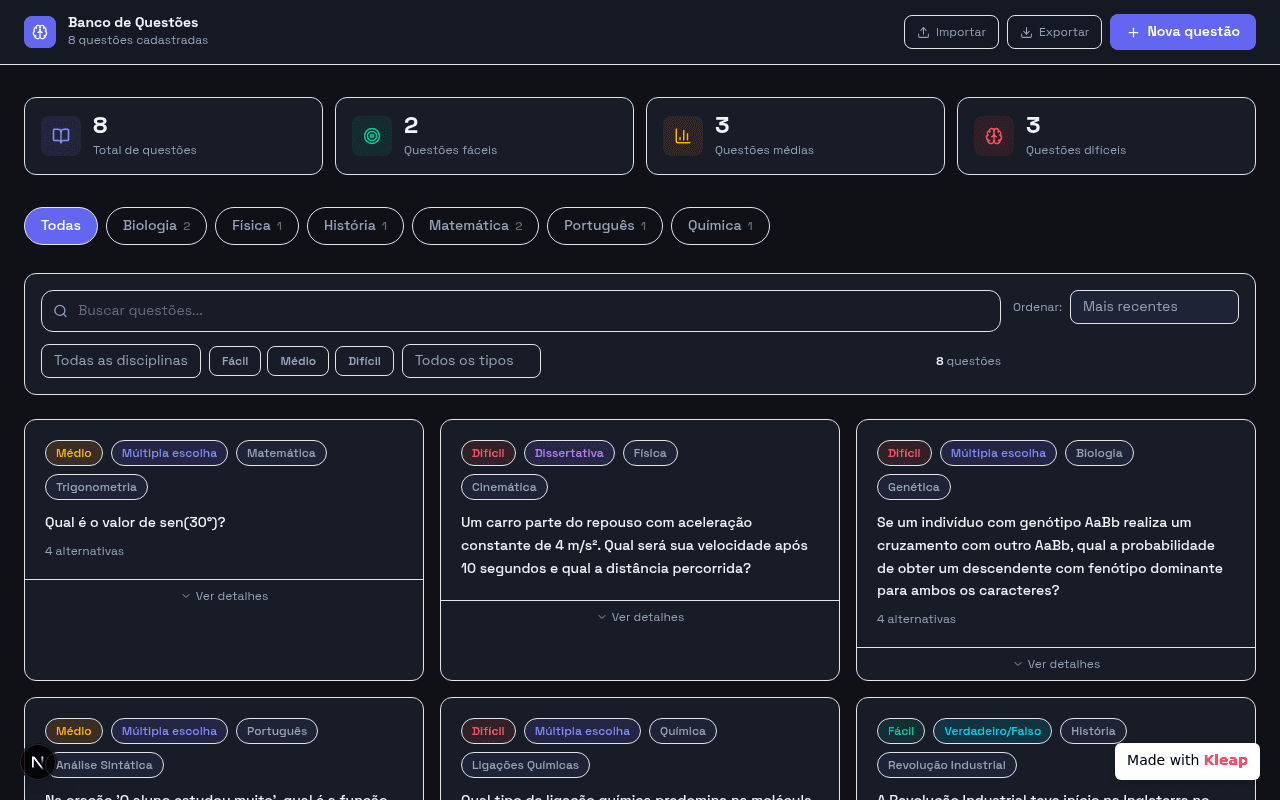Image resolution: width=1280 pixels, height=800 pixels.
Task: Toggle the Fácil difficulty filter
Action: [235, 361]
